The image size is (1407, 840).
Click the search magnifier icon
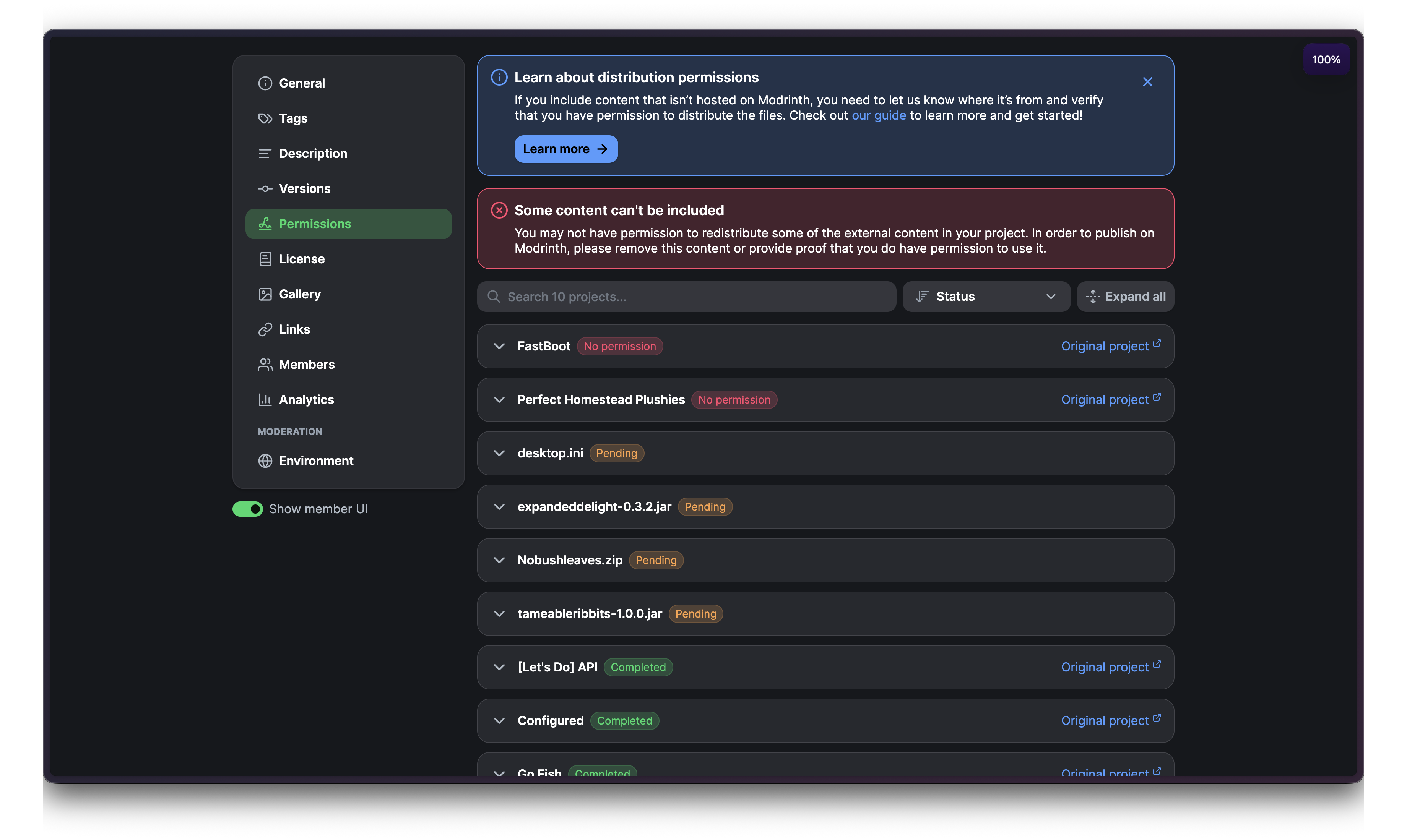tap(494, 297)
